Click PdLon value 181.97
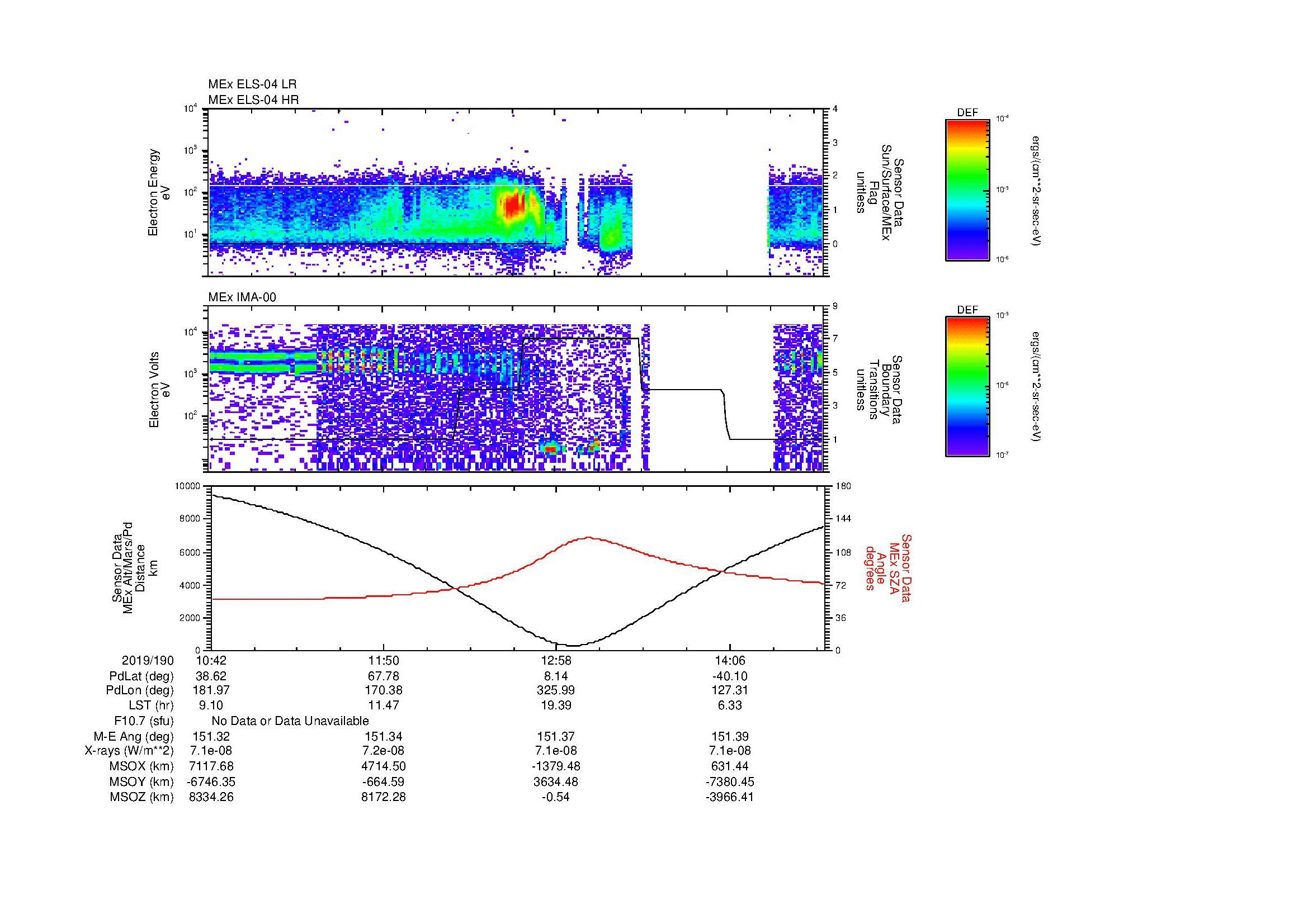This screenshot has width=1308, height=924. [211, 690]
